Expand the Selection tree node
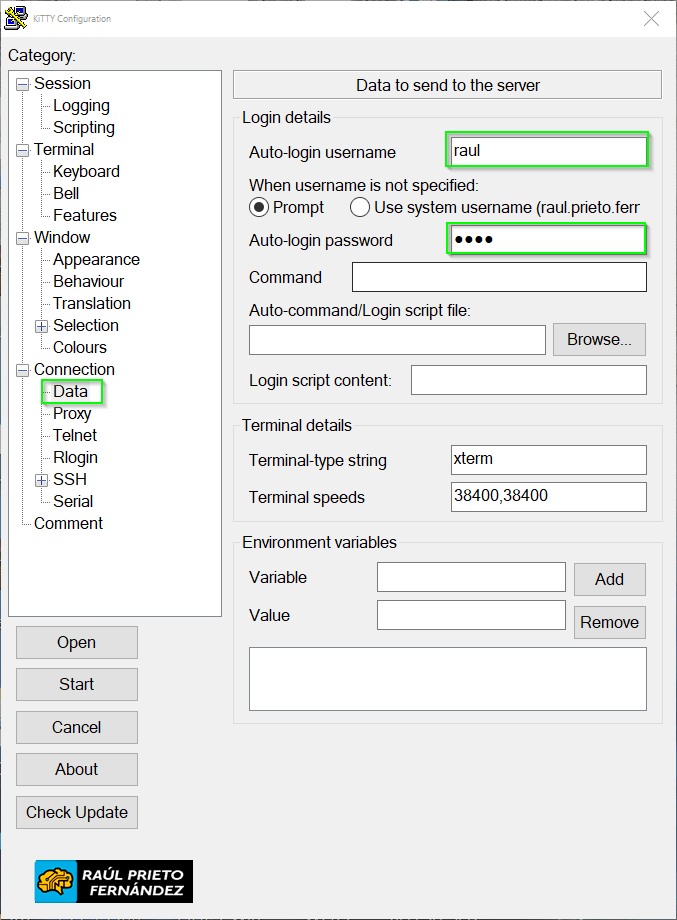 pos(41,326)
